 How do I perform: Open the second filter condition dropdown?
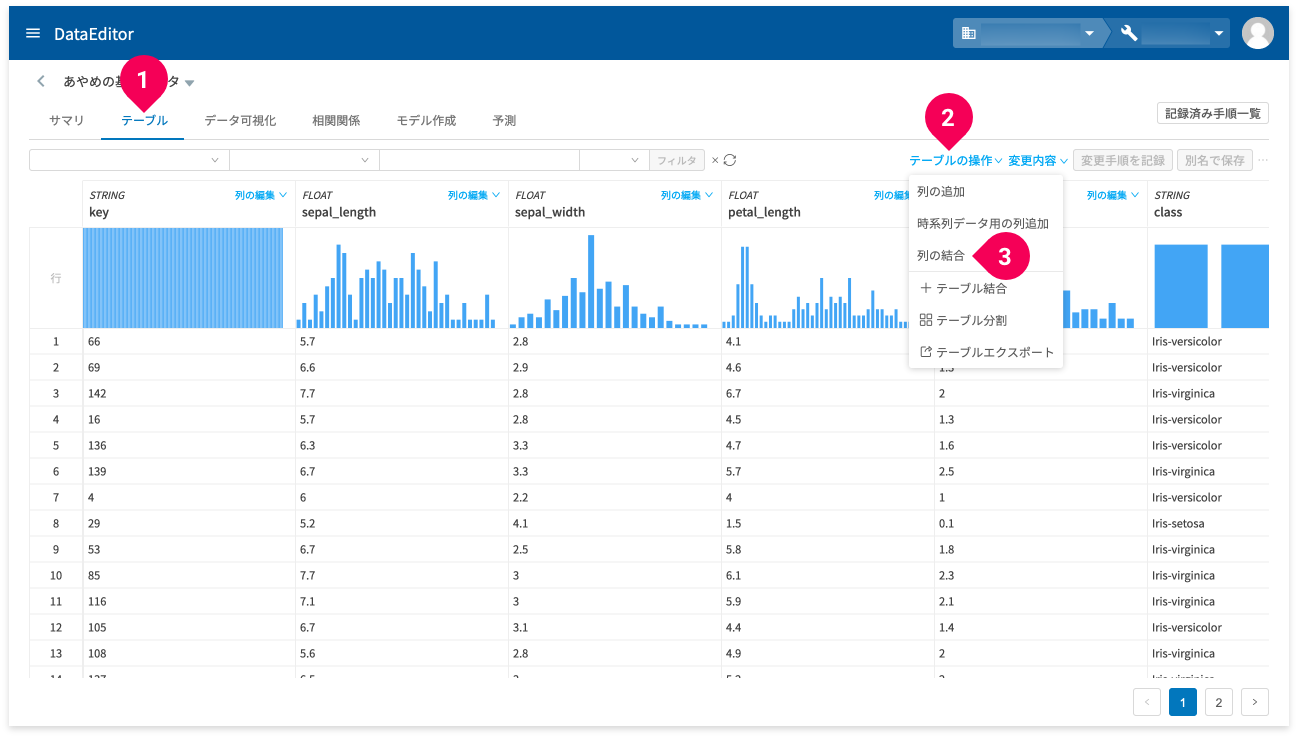click(x=304, y=160)
